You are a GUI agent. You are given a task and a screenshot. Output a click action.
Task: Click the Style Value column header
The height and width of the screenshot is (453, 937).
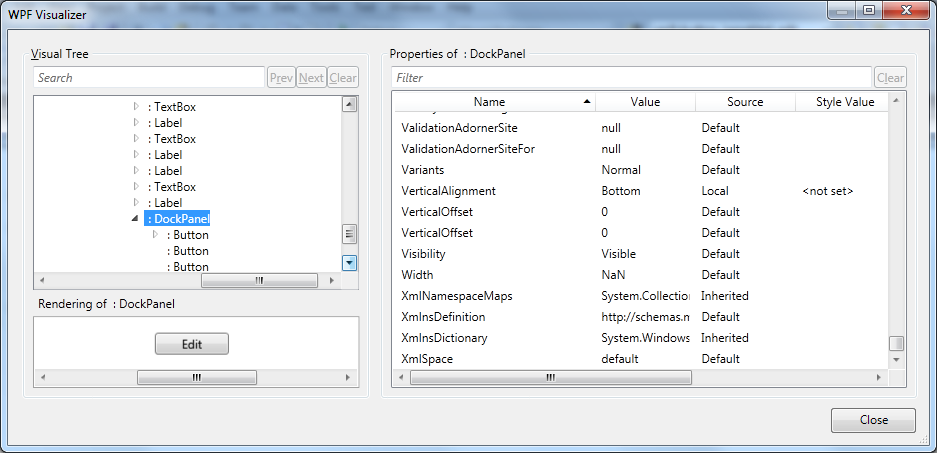tap(844, 102)
